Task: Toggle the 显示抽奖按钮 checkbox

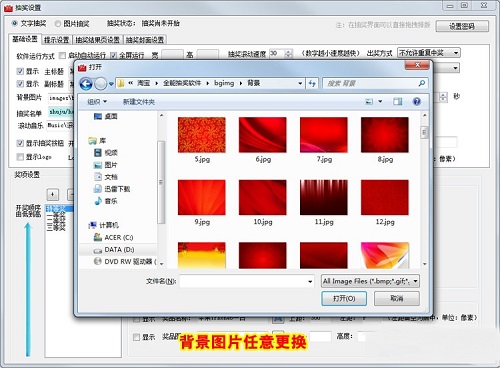Action: pyautogui.click(x=20, y=143)
